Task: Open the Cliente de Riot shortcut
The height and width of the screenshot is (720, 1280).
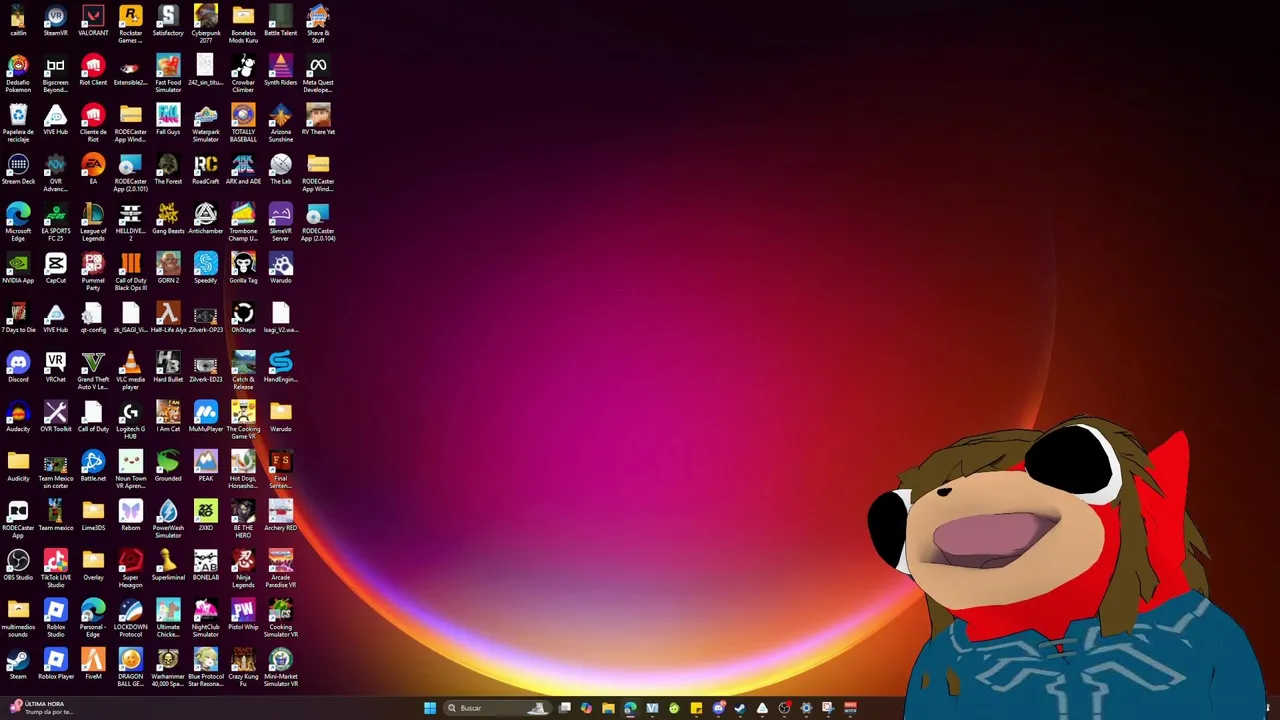Action: coord(93,123)
